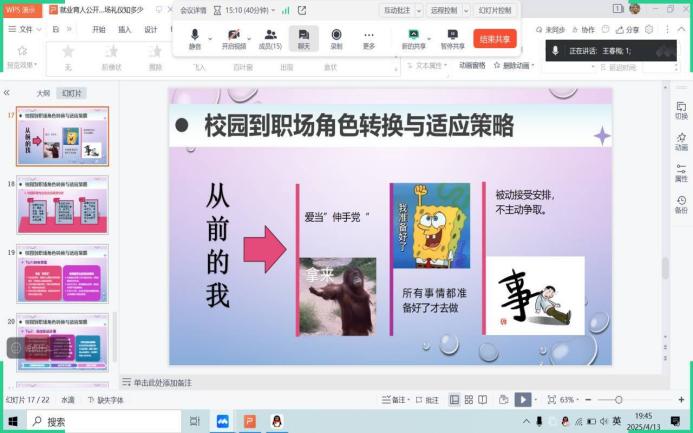The width and height of the screenshot is (693, 433).
Task: Click the new share icon
Action: click(x=412, y=38)
